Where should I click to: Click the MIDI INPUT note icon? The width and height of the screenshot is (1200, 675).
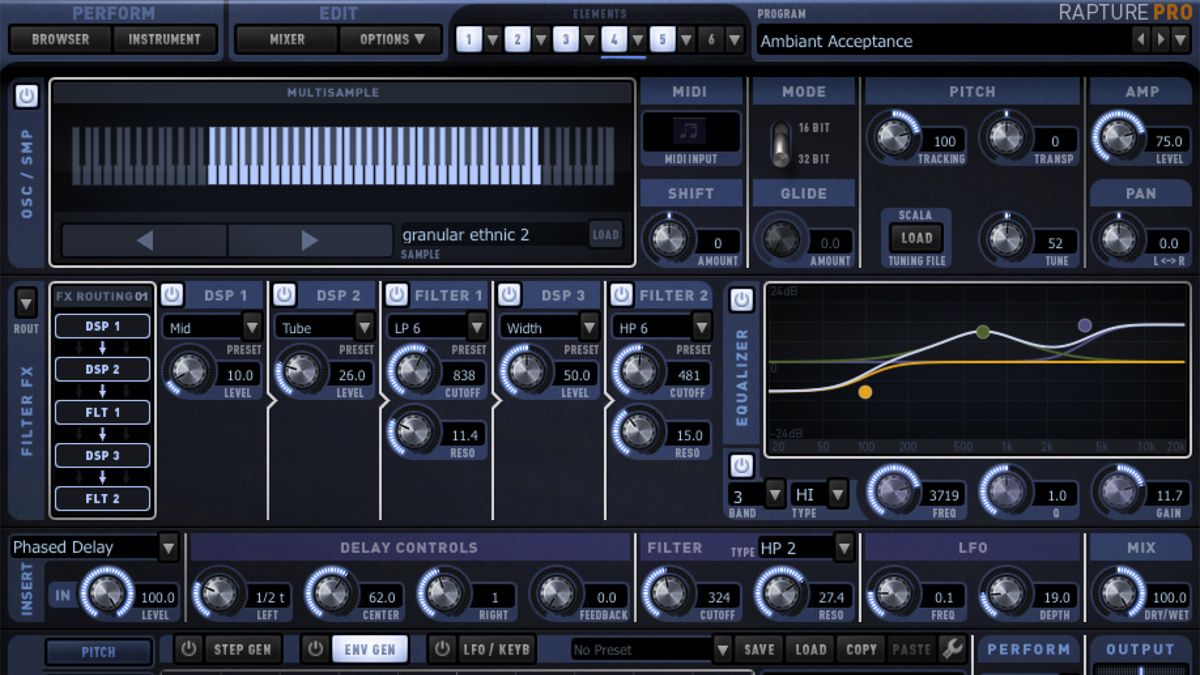[691, 132]
